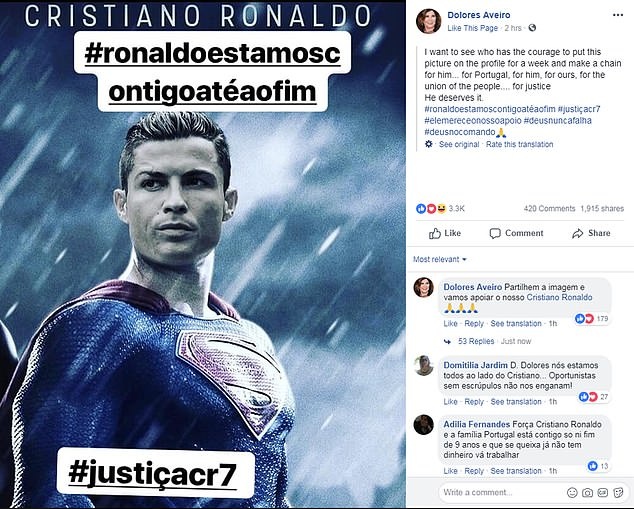Screen dimensions: 634x509
Task: Expand the 53 Replies thread
Action: click(475, 341)
